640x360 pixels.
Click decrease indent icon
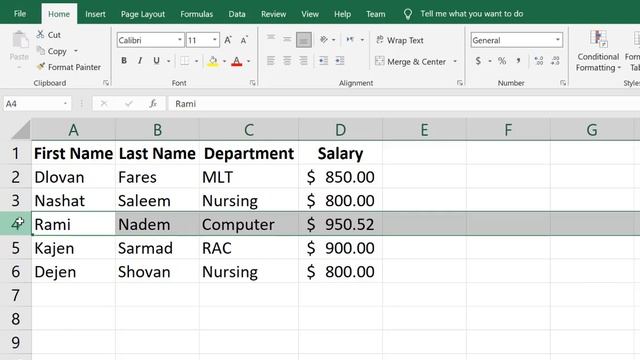(x=323, y=61)
